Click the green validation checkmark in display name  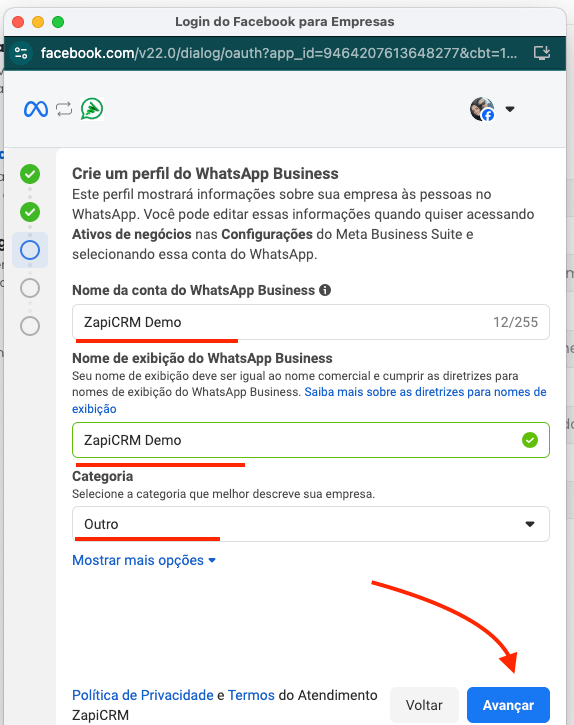(530, 440)
